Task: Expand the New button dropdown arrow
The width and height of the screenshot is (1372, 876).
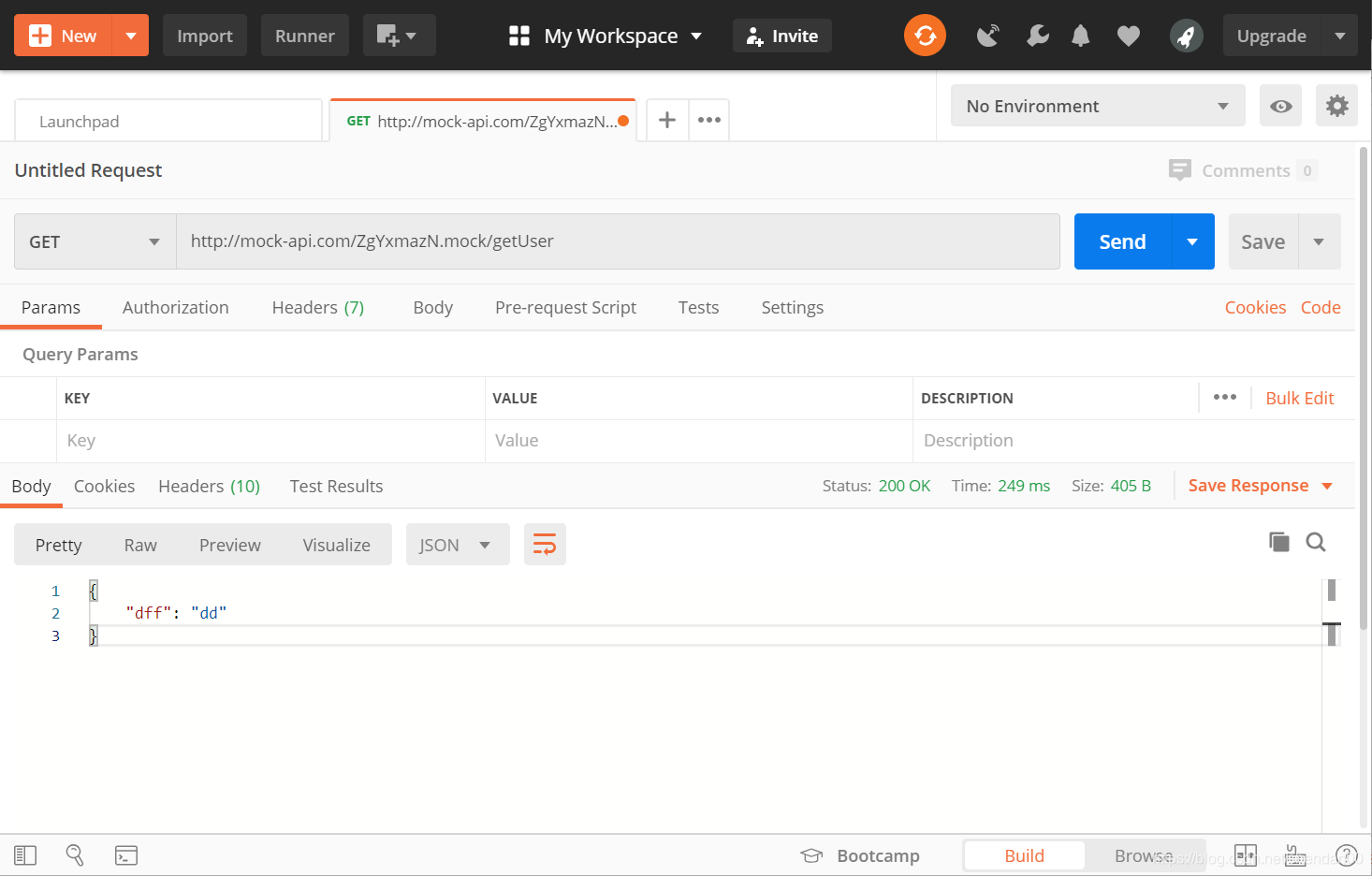Action: coord(130,36)
